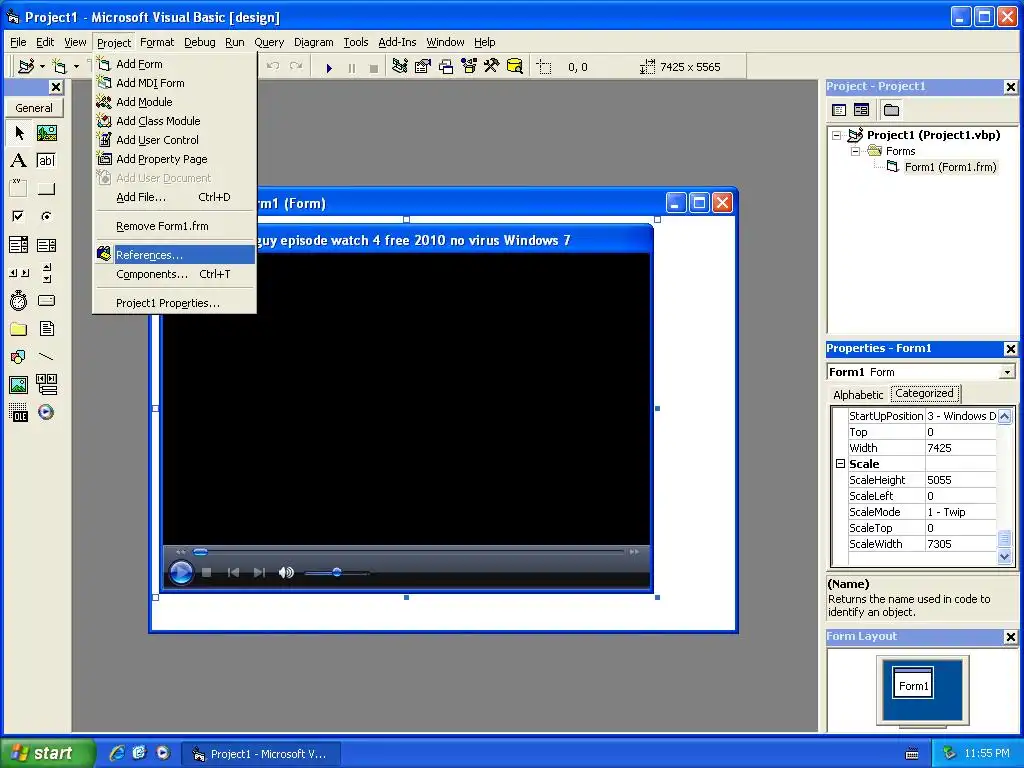
Task: Choose Remove Form1.frm menu entry
Action: [x=175, y=226]
